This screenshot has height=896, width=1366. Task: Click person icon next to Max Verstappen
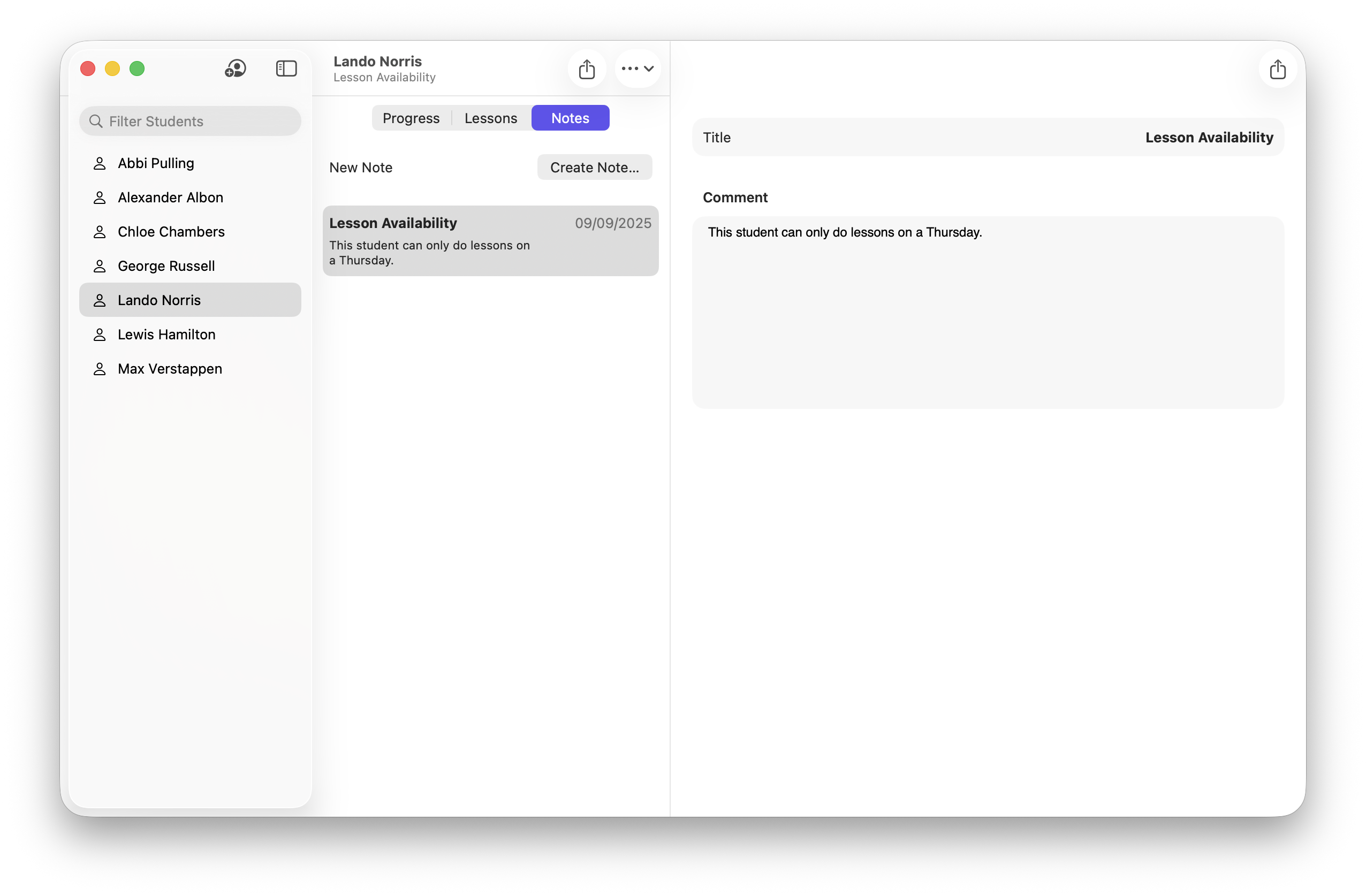click(x=100, y=369)
